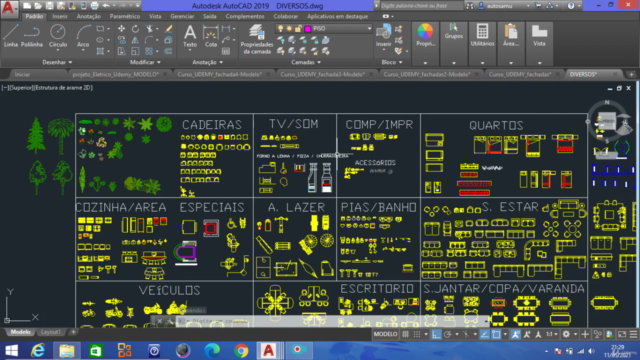This screenshot has width=640, height=360.
Task: Toggle object snap tracking
Action: [484, 334]
